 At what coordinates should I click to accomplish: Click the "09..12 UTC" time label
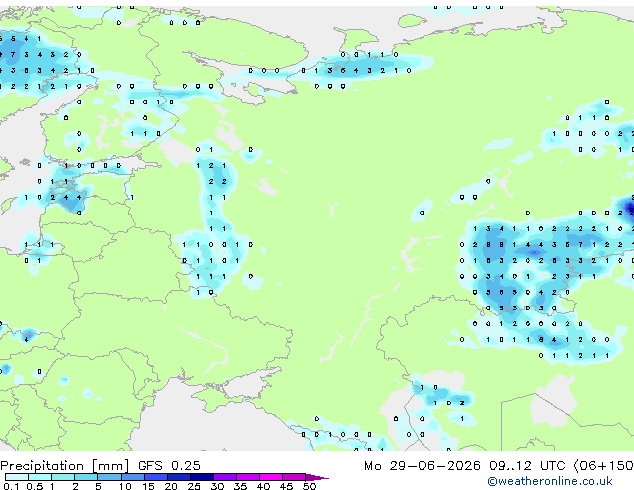click(x=527, y=466)
